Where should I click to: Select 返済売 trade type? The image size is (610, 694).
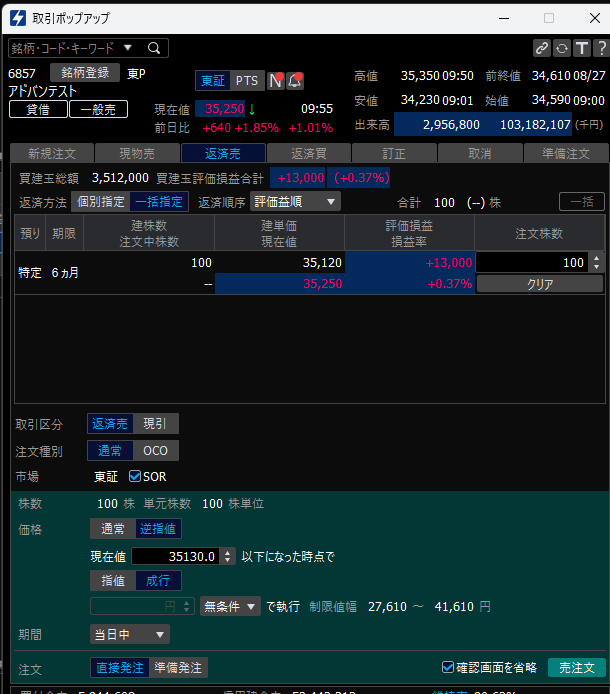click(110, 424)
